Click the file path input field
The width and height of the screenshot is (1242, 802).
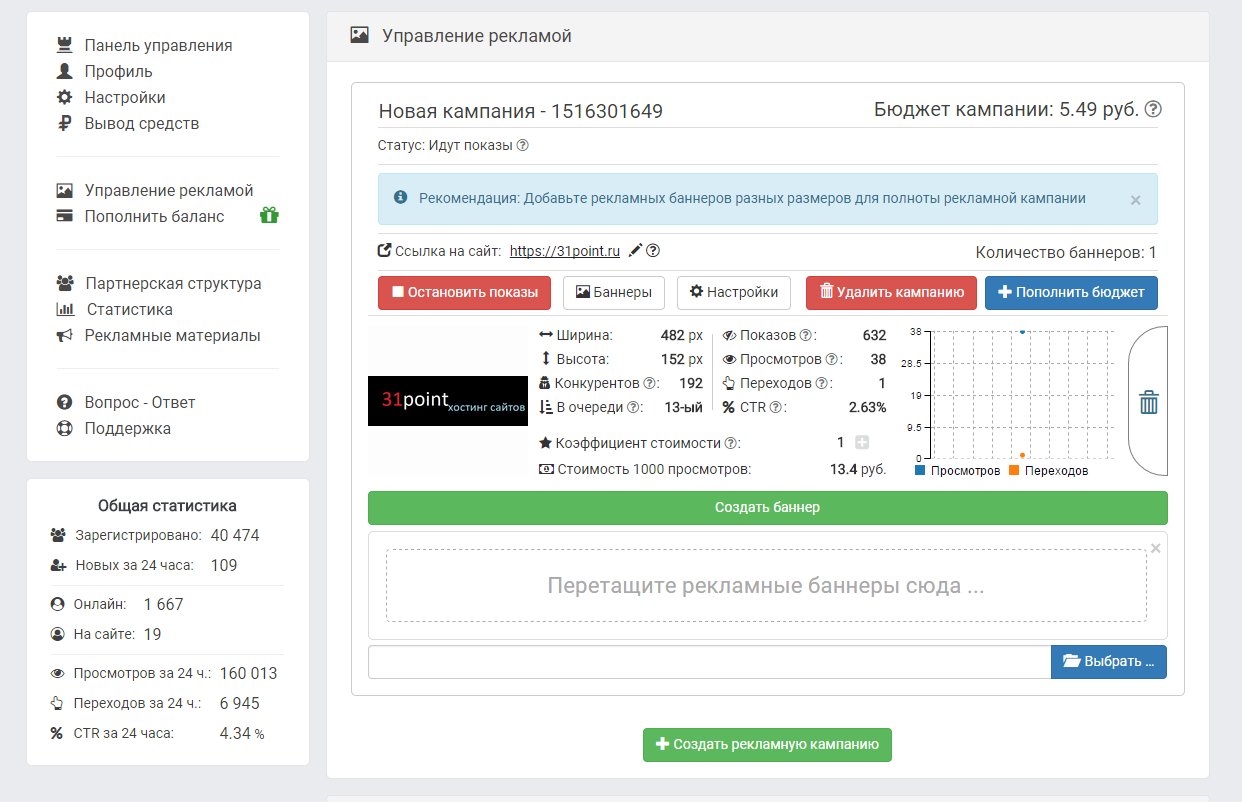(709, 662)
